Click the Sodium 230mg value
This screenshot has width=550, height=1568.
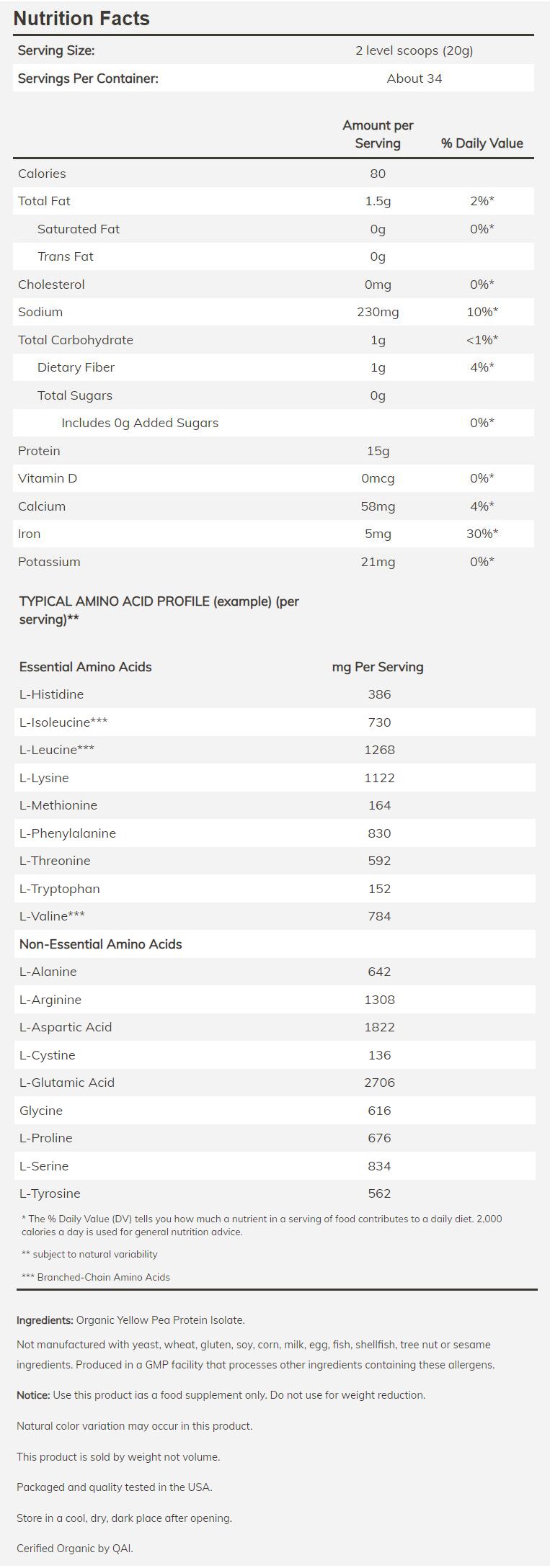[378, 312]
